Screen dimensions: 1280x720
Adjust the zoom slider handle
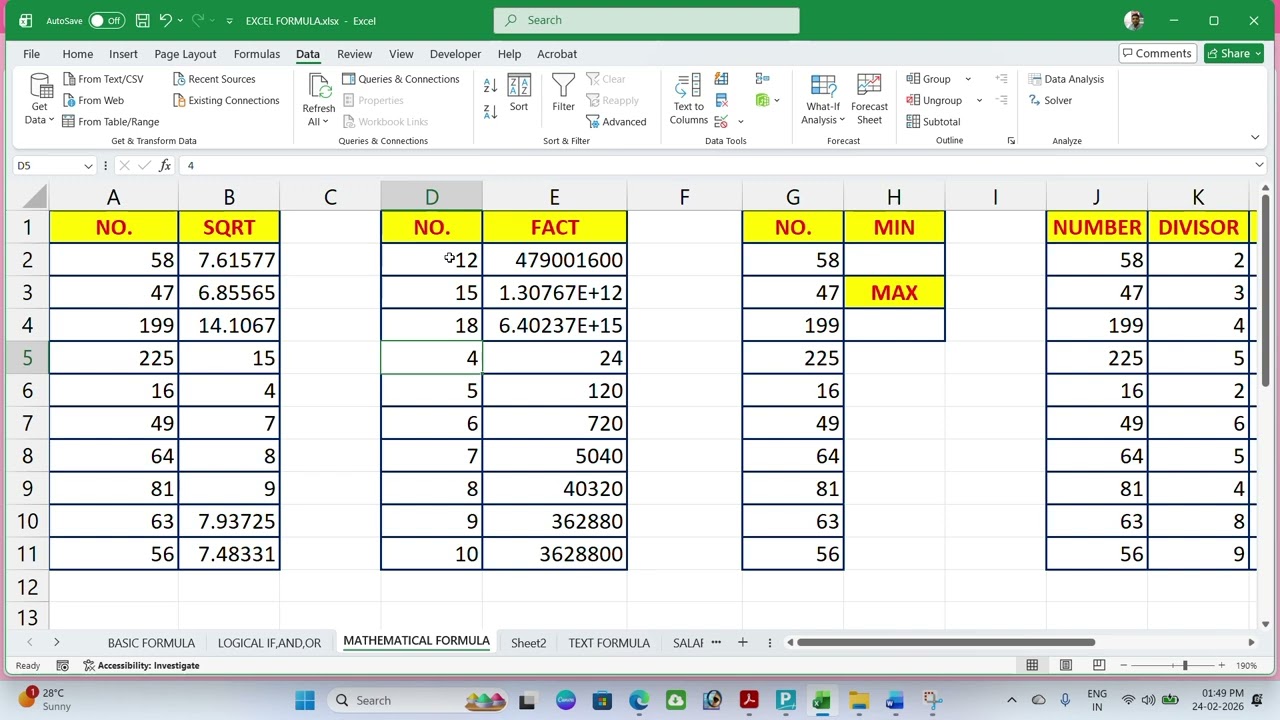click(x=1185, y=665)
